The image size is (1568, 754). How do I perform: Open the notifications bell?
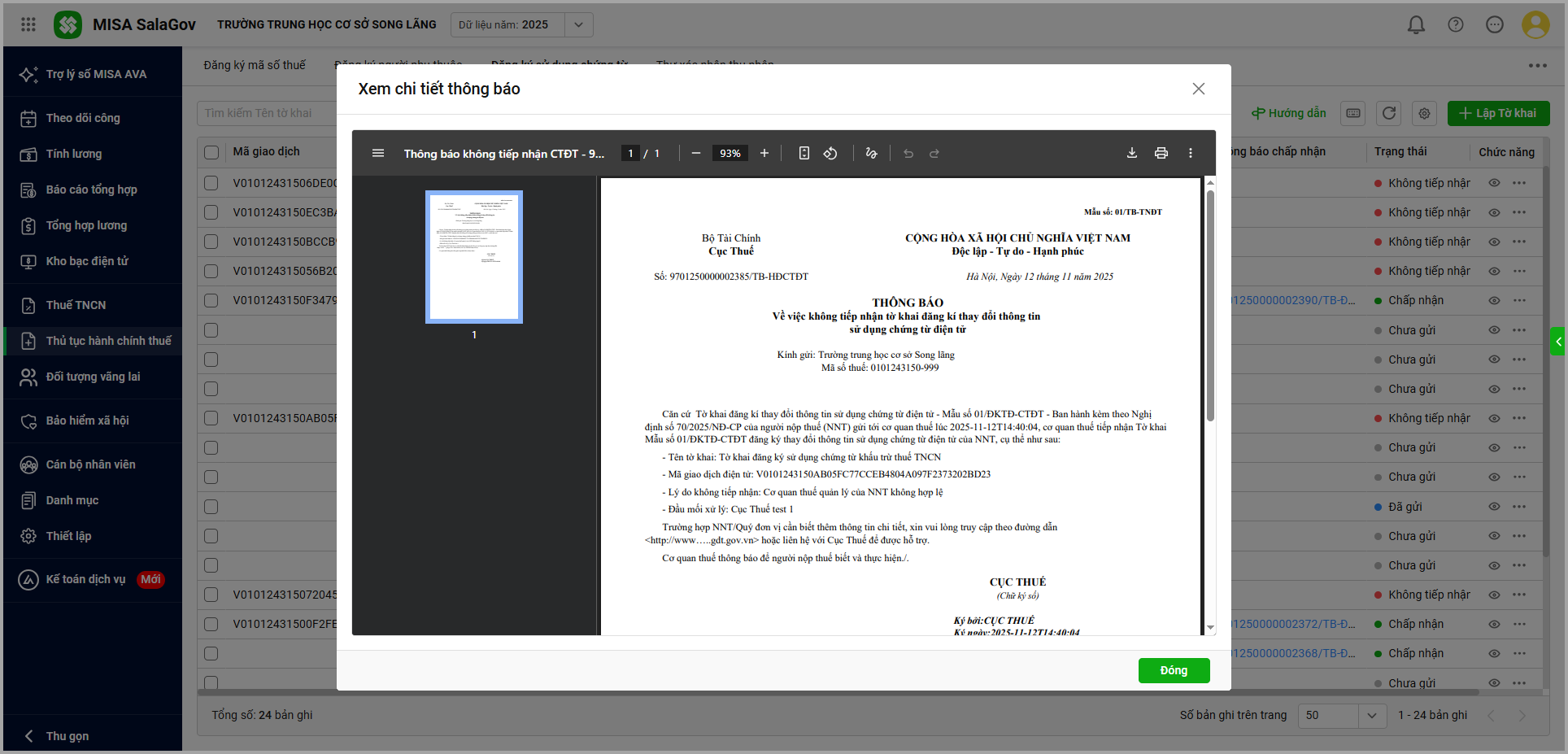(1416, 24)
